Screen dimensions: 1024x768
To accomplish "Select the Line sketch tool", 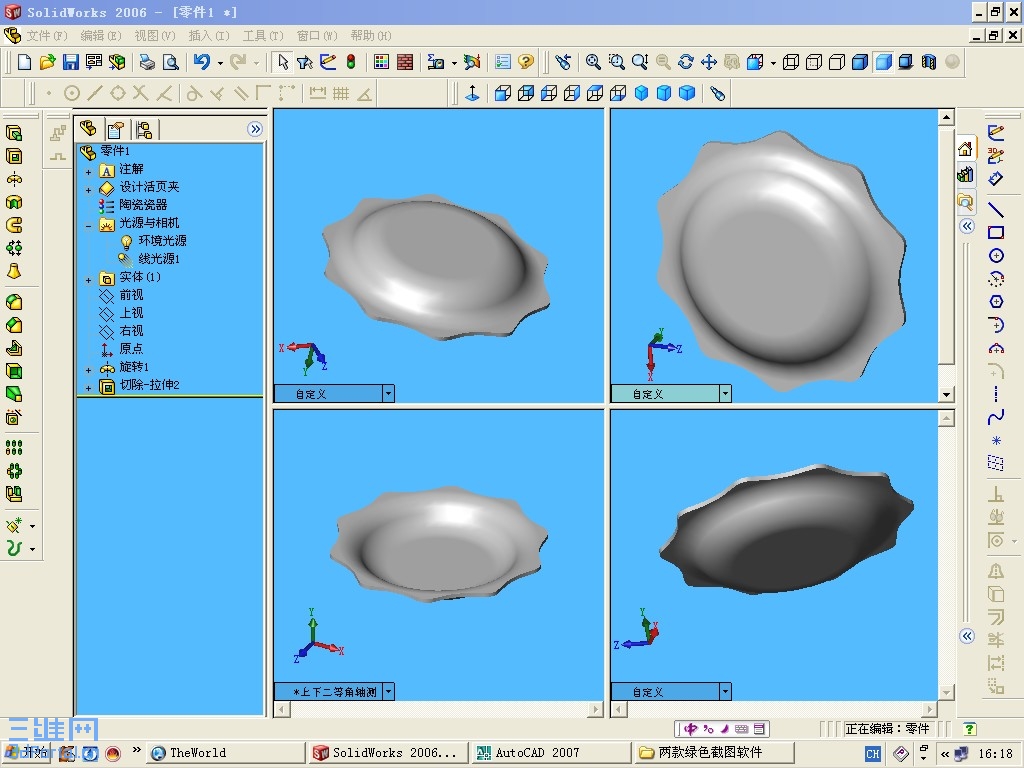I will 995,210.
